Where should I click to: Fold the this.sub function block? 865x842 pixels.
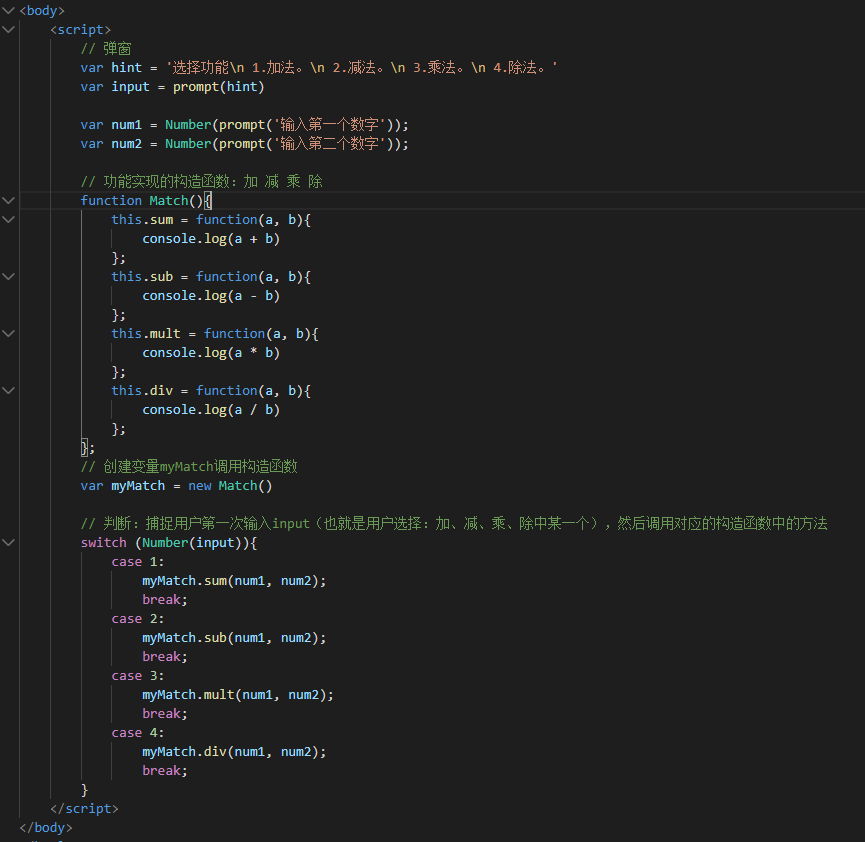pos(8,276)
